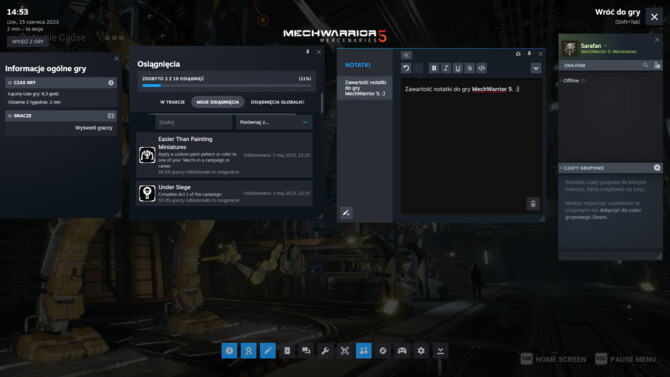
Task: Open Sarafan profile avatar in friends panel
Action: [x=570, y=48]
